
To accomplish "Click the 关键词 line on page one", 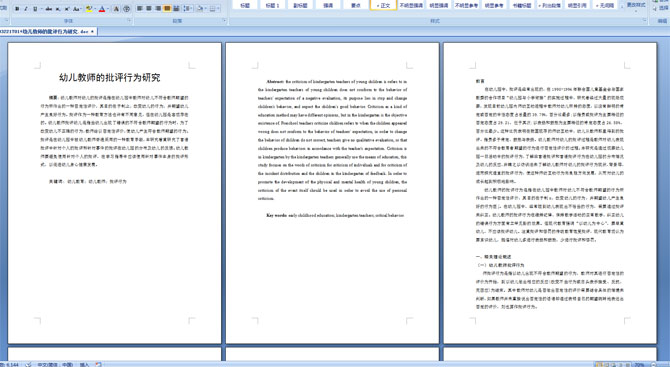I will coord(88,182).
